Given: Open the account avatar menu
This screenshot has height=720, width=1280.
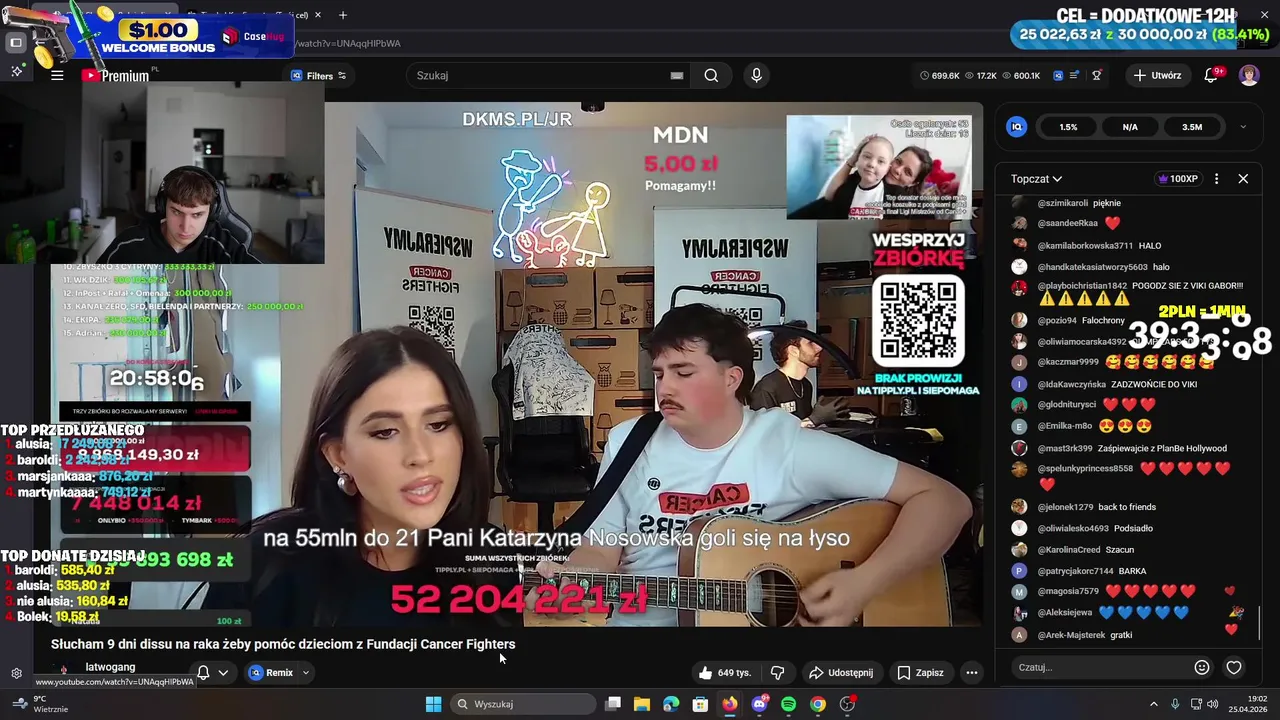Looking at the screenshot, I should coord(1249,75).
